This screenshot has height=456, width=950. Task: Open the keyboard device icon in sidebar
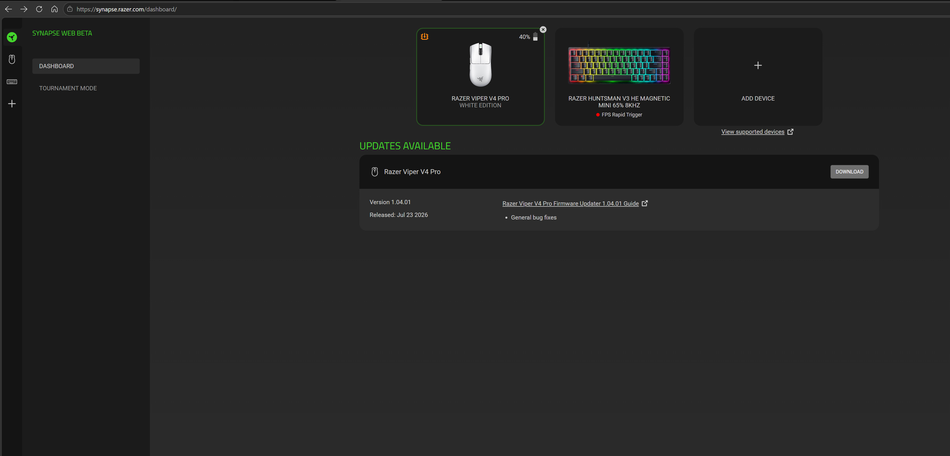12,82
